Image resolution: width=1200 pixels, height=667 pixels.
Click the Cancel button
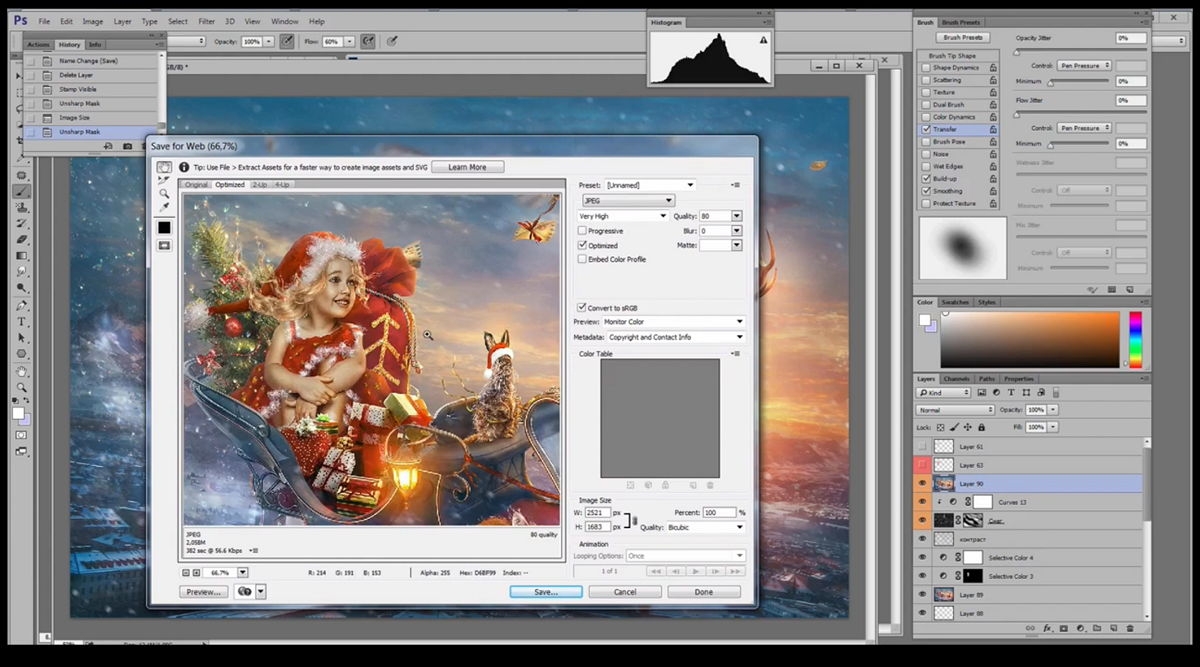pos(625,592)
